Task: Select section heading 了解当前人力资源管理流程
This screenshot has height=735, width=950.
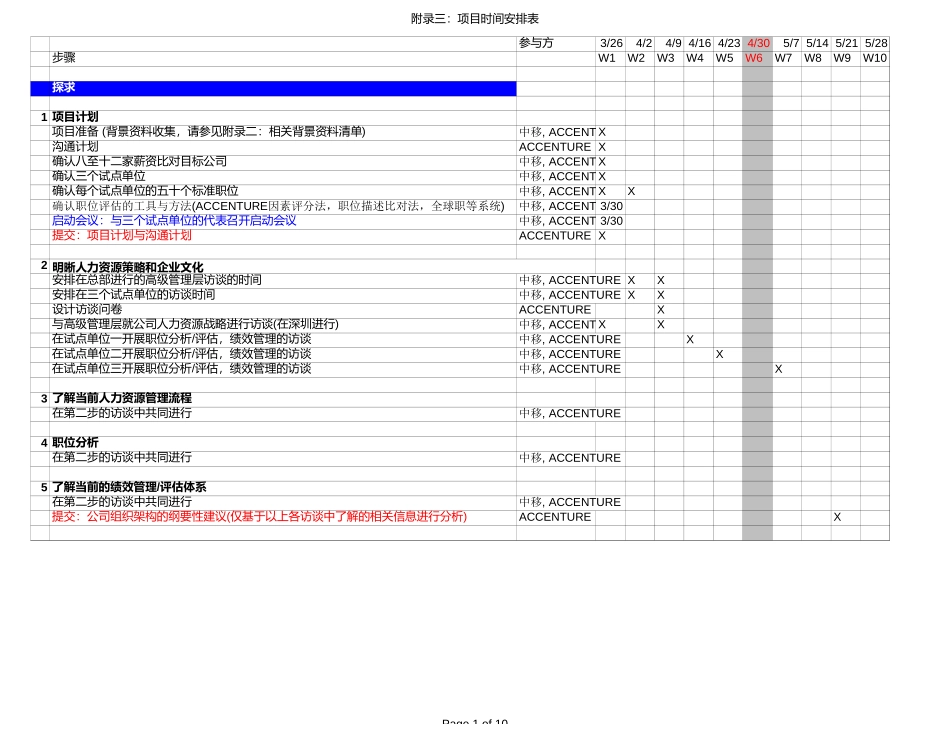Action: (122, 398)
